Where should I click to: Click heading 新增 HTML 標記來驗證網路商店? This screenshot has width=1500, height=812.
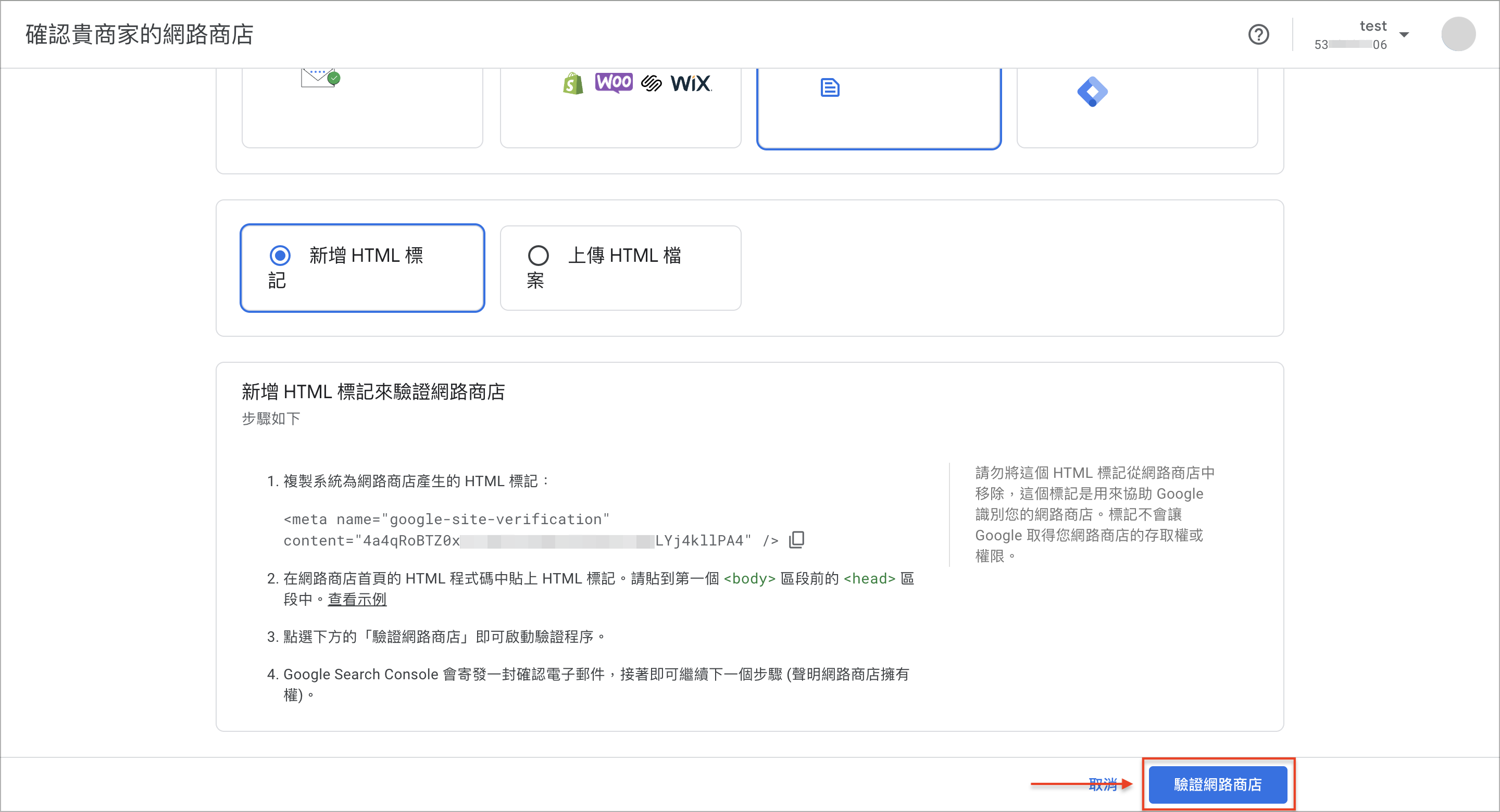coord(373,391)
